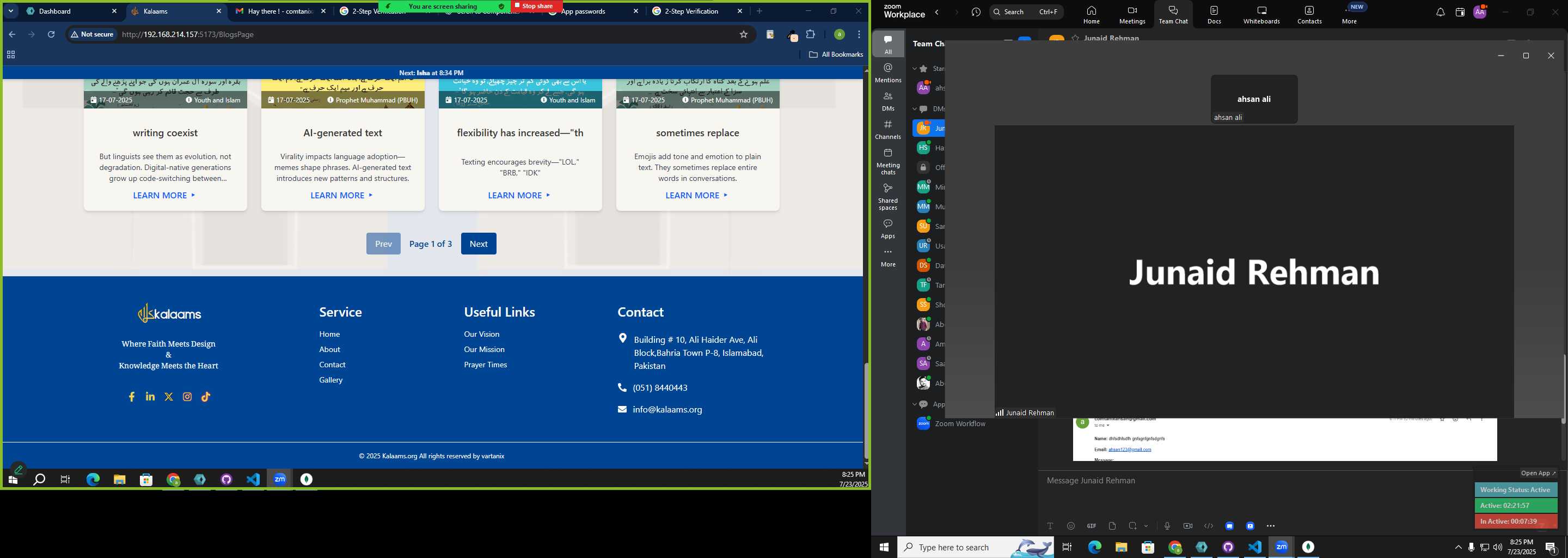
Task: Click the Next pagination button
Action: pyautogui.click(x=479, y=244)
